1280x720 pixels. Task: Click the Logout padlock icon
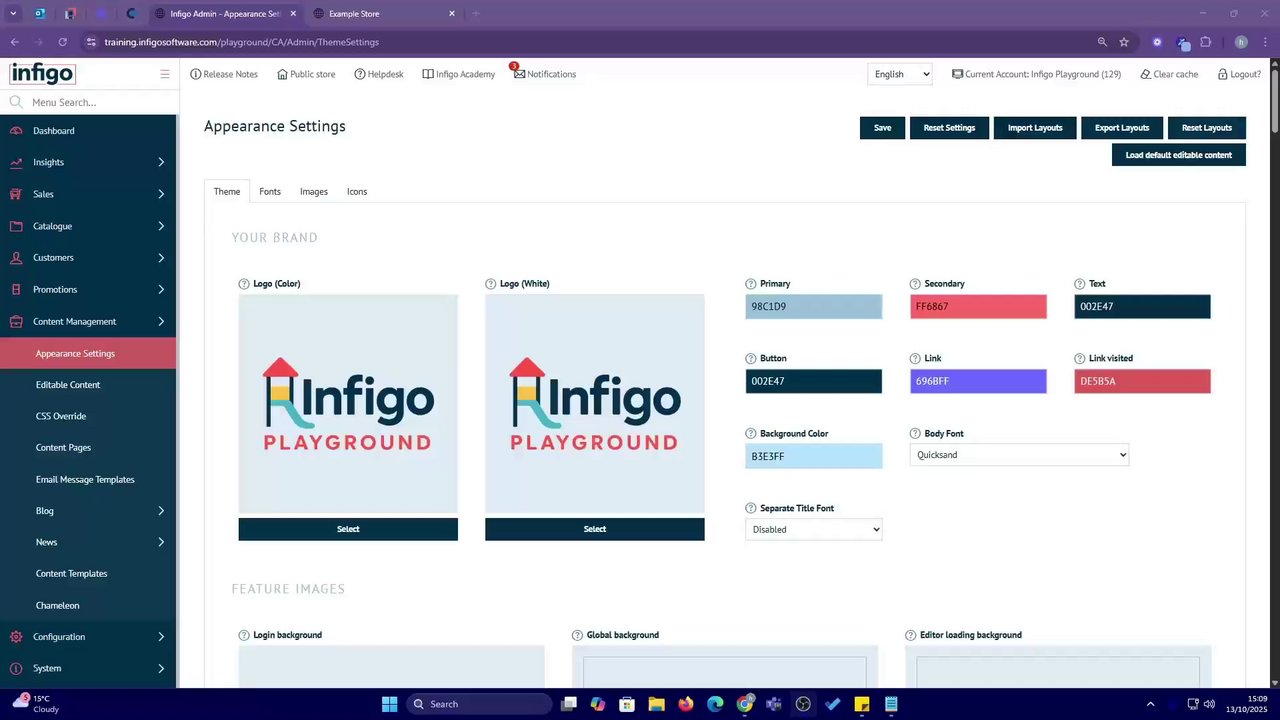pyautogui.click(x=1222, y=74)
